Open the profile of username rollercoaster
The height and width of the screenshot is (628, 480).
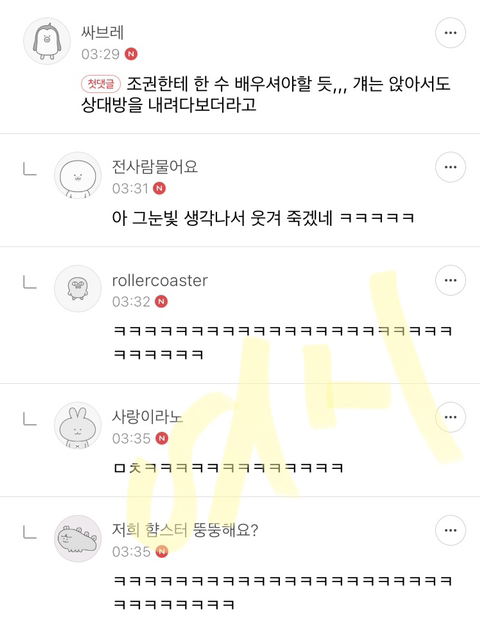coord(160,280)
